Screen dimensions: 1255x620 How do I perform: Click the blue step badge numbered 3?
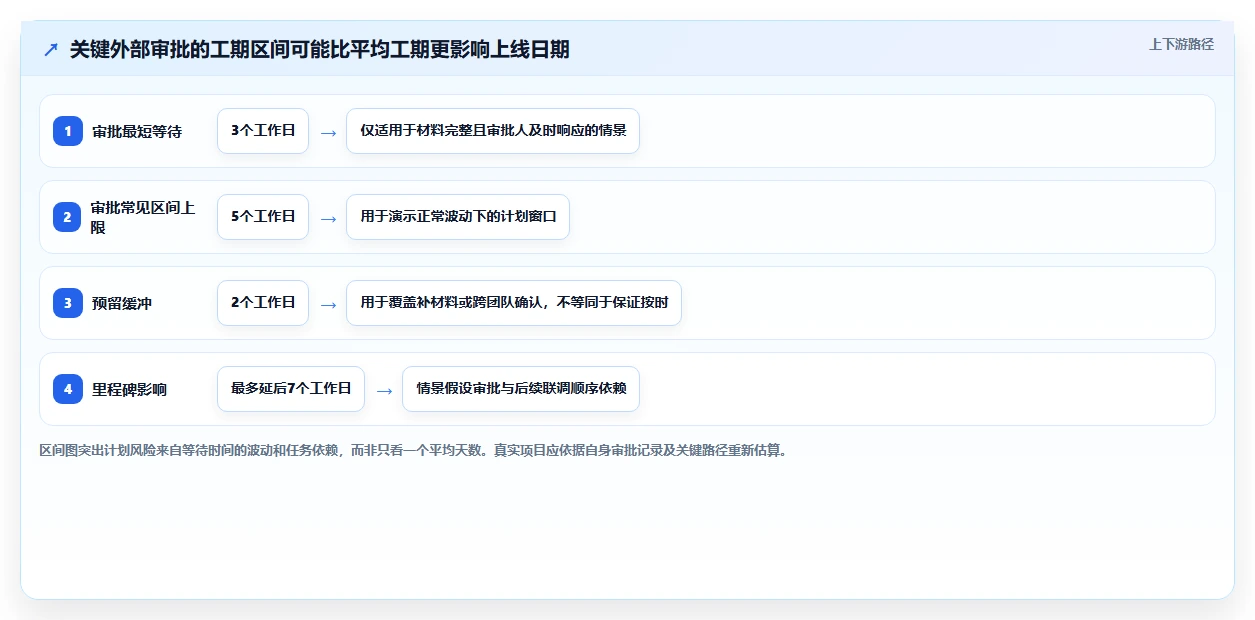pyautogui.click(x=68, y=303)
